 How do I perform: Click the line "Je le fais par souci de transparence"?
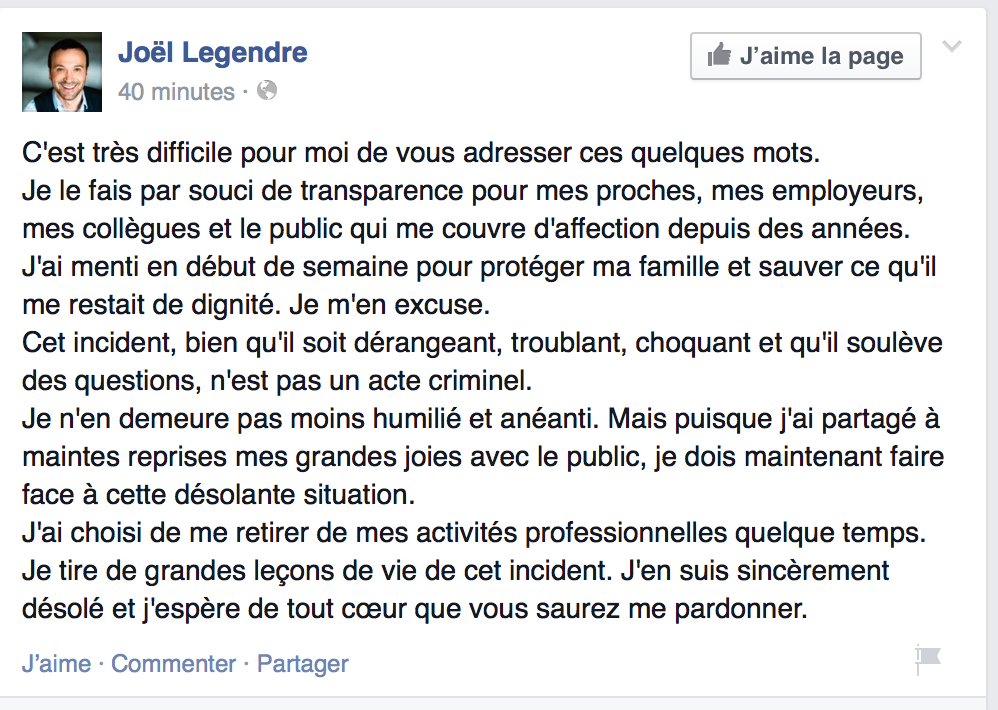pyautogui.click(x=473, y=191)
